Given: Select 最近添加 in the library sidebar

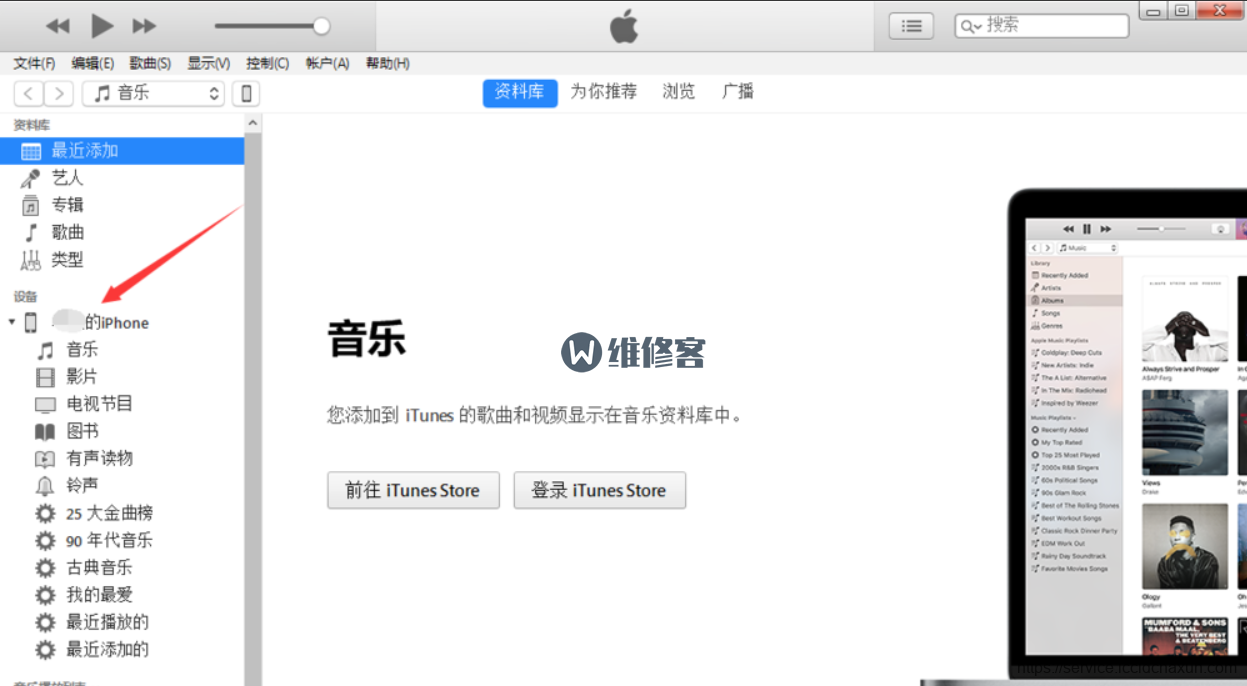Looking at the screenshot, I should tap(122, 151).
